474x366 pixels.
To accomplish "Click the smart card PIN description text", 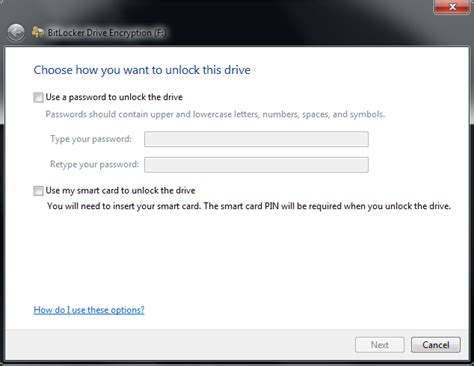I will (x=249, y=206).
